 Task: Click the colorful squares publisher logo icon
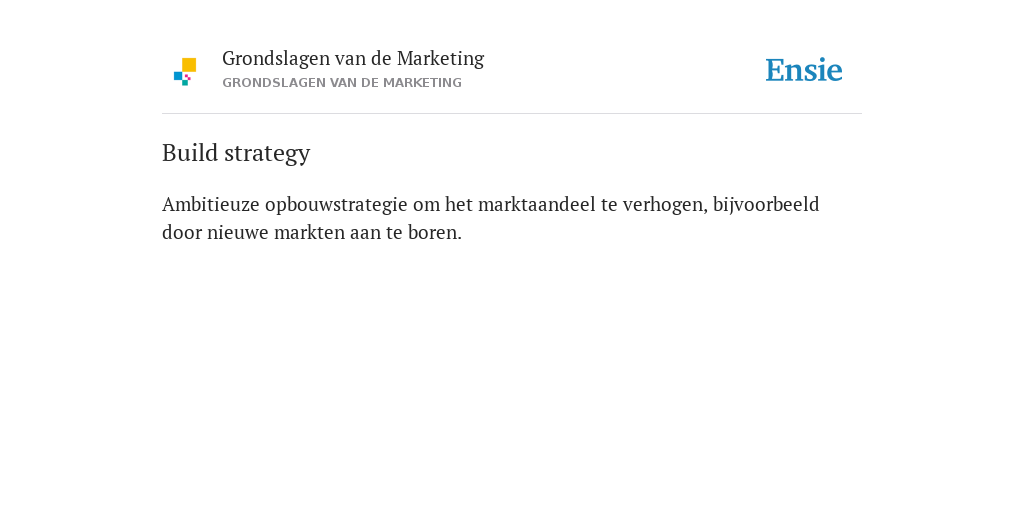(x=185, y=72)
